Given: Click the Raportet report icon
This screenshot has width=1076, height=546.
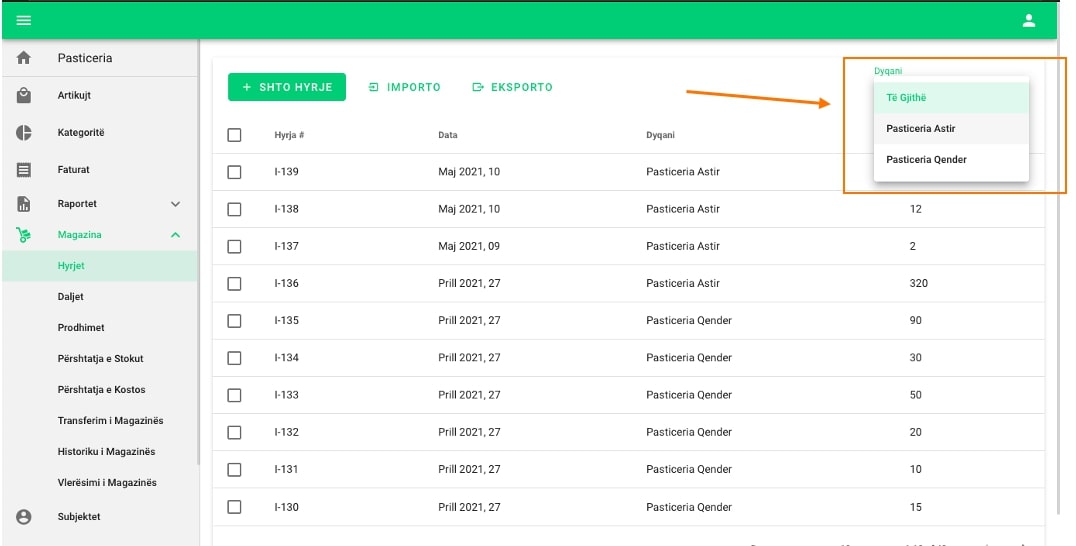Looking at the screenshot, I should click(24, 204).
